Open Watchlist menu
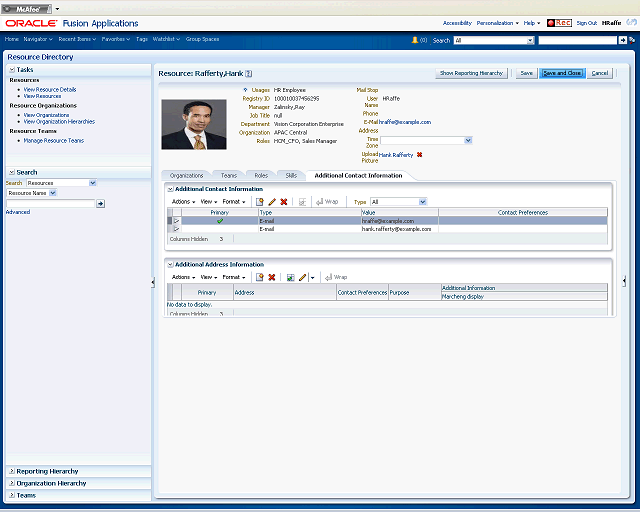Image resolution: width=640 pixels, height=512 pixels. pyautogui.click(x=166, y=39)
